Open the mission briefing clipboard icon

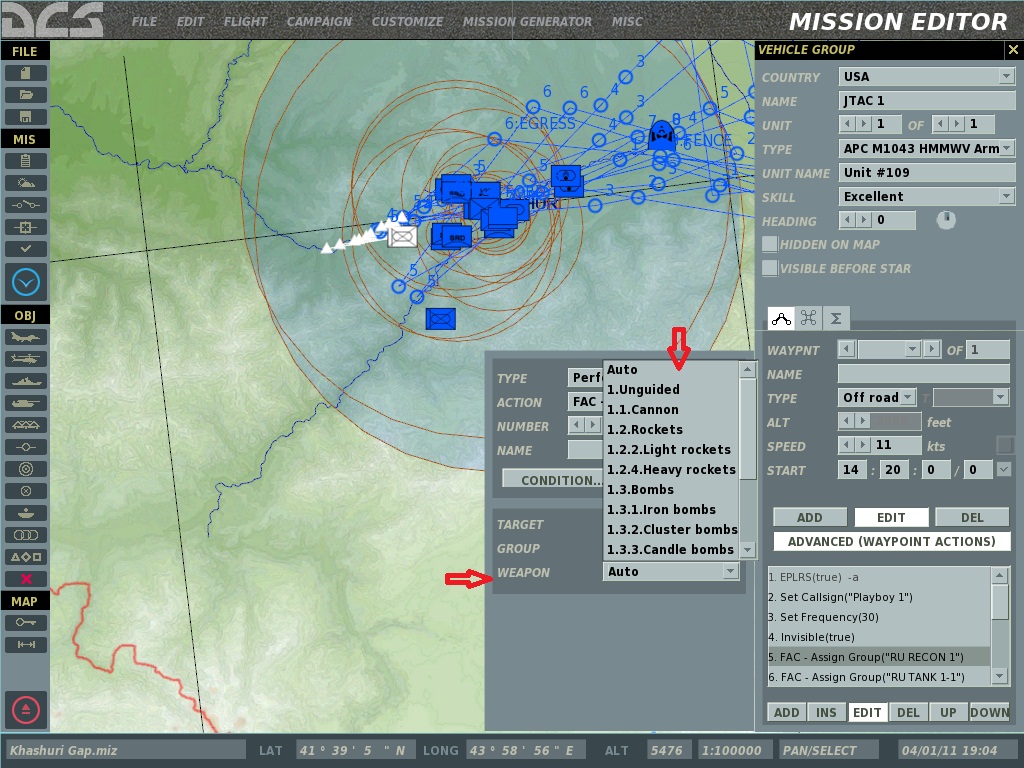click(x=25, y=161)
